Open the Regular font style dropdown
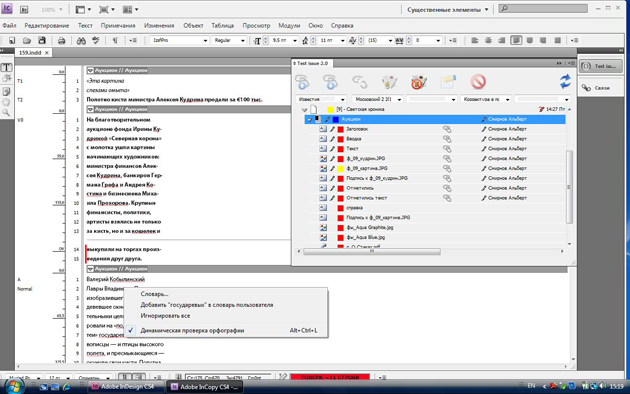630x394 pixels. (229, 41)
